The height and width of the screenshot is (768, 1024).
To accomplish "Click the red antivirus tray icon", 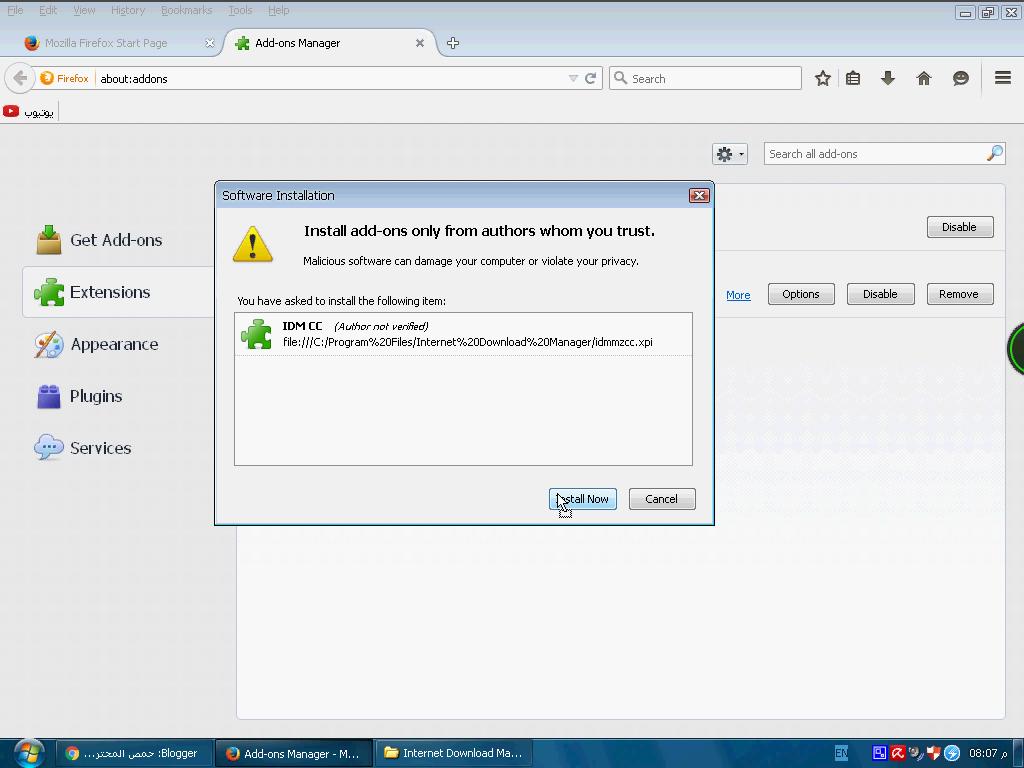I will [x=897, y=753].
